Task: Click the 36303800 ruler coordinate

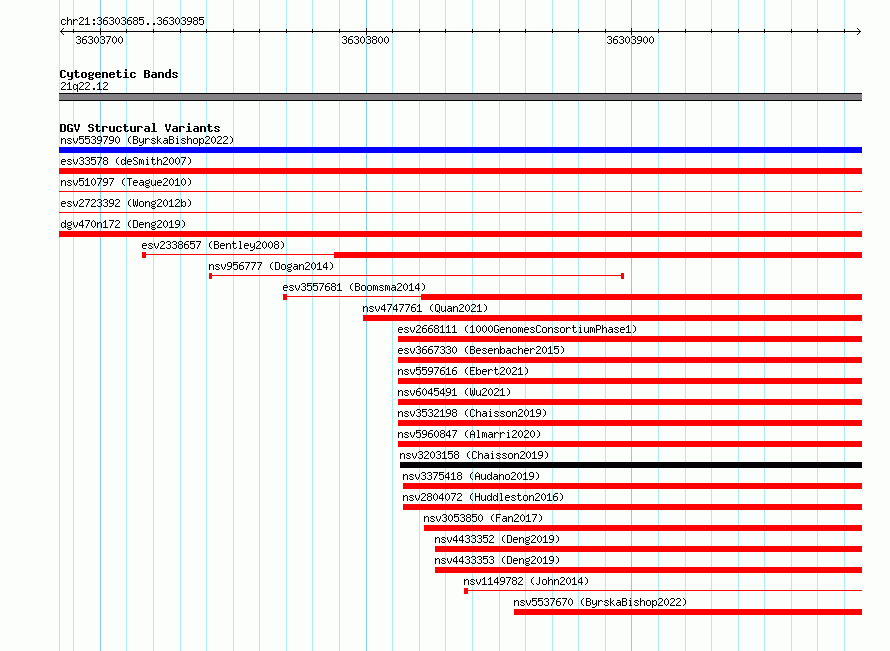Action: (366, 40)
